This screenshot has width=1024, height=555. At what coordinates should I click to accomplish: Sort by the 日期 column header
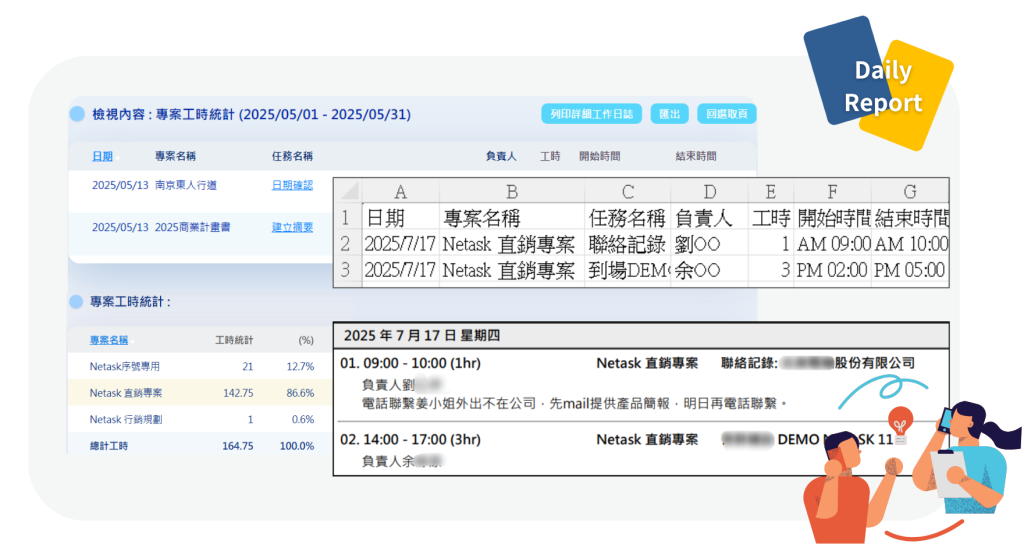pos(102,156)
